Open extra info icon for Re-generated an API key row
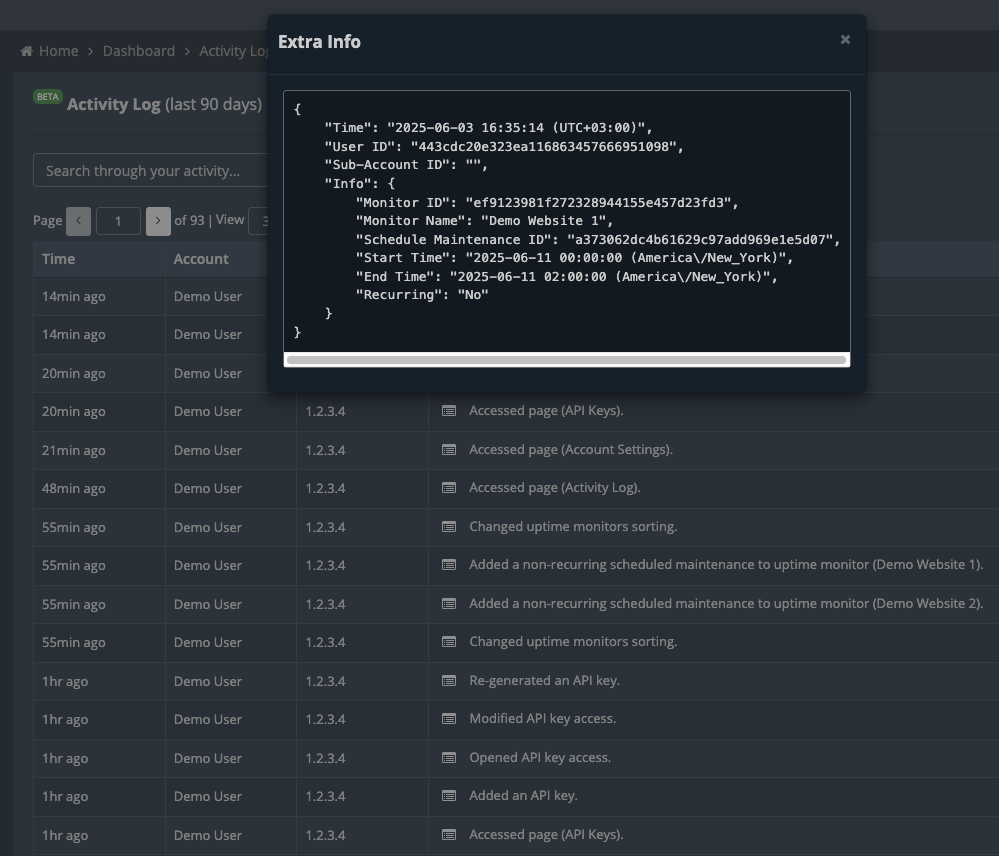The width and height of the screenshot is (999, 856). (449, 681)
